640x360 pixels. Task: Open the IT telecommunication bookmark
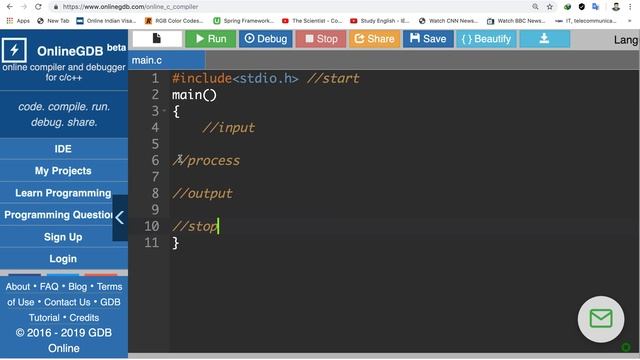pos(586,21)
